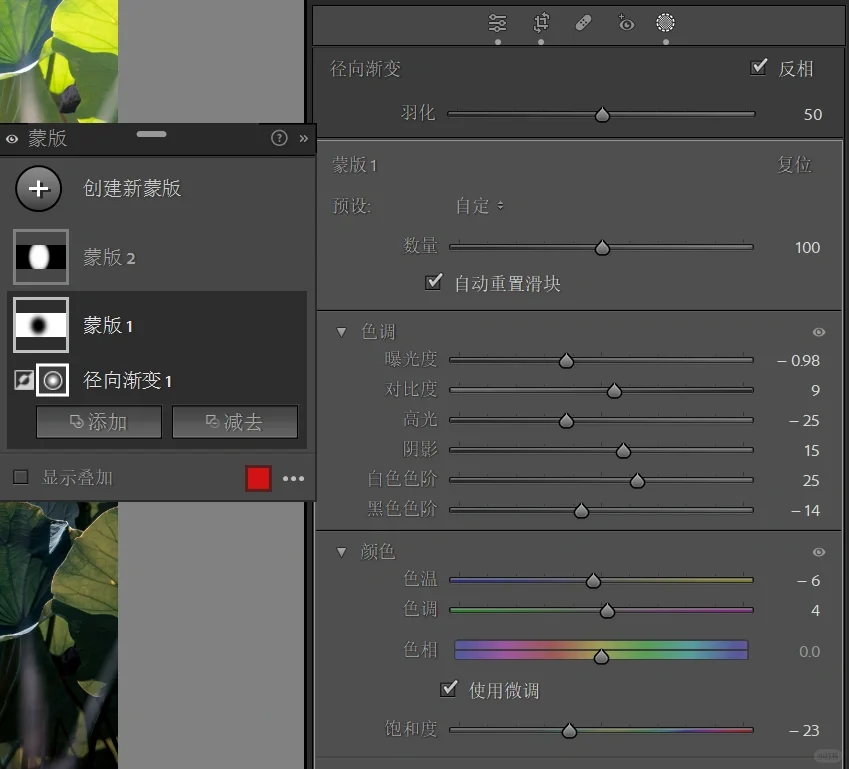The width and height of the screenshot is (849, 769).
Task: Collapse masks panel with double-arrow icon
Action: 304,139
